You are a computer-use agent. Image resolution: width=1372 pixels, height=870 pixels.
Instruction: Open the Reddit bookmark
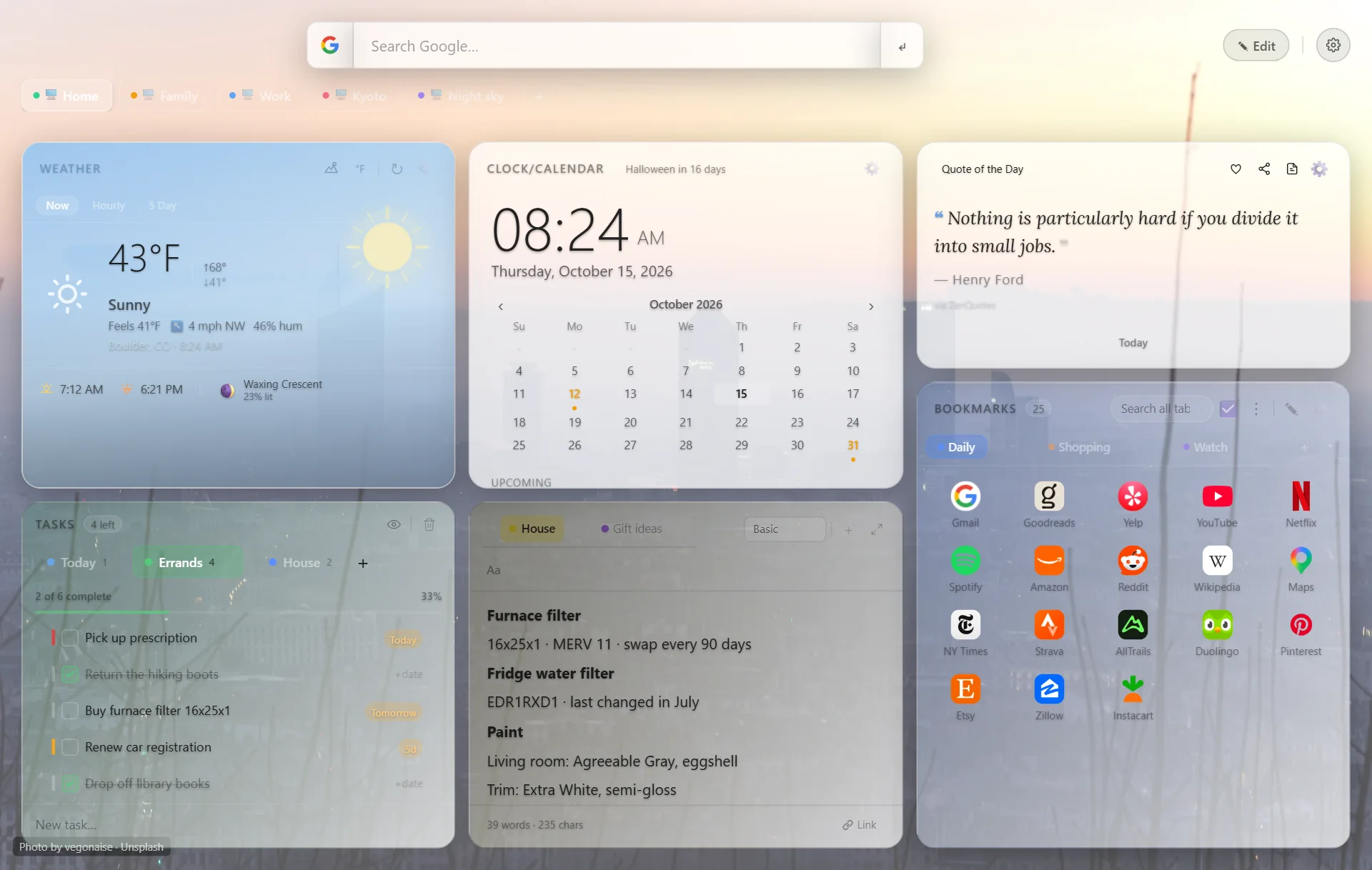(1133, 561)
